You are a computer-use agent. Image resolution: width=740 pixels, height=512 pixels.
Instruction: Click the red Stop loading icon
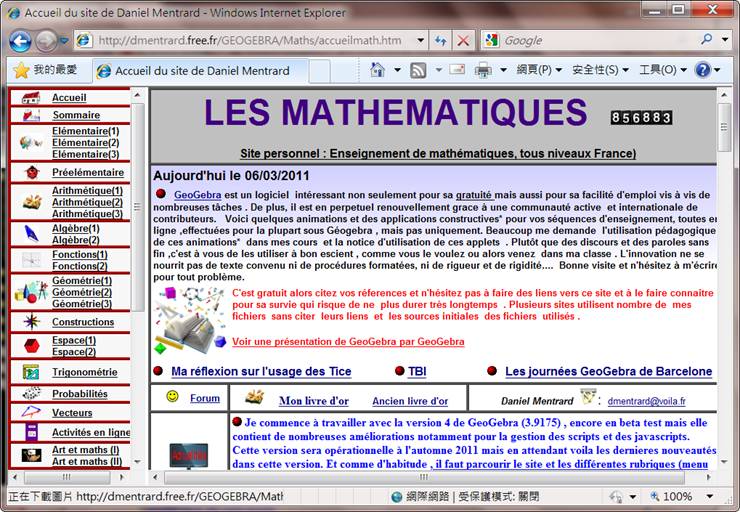pyautogui.click(x=463, y=41)
